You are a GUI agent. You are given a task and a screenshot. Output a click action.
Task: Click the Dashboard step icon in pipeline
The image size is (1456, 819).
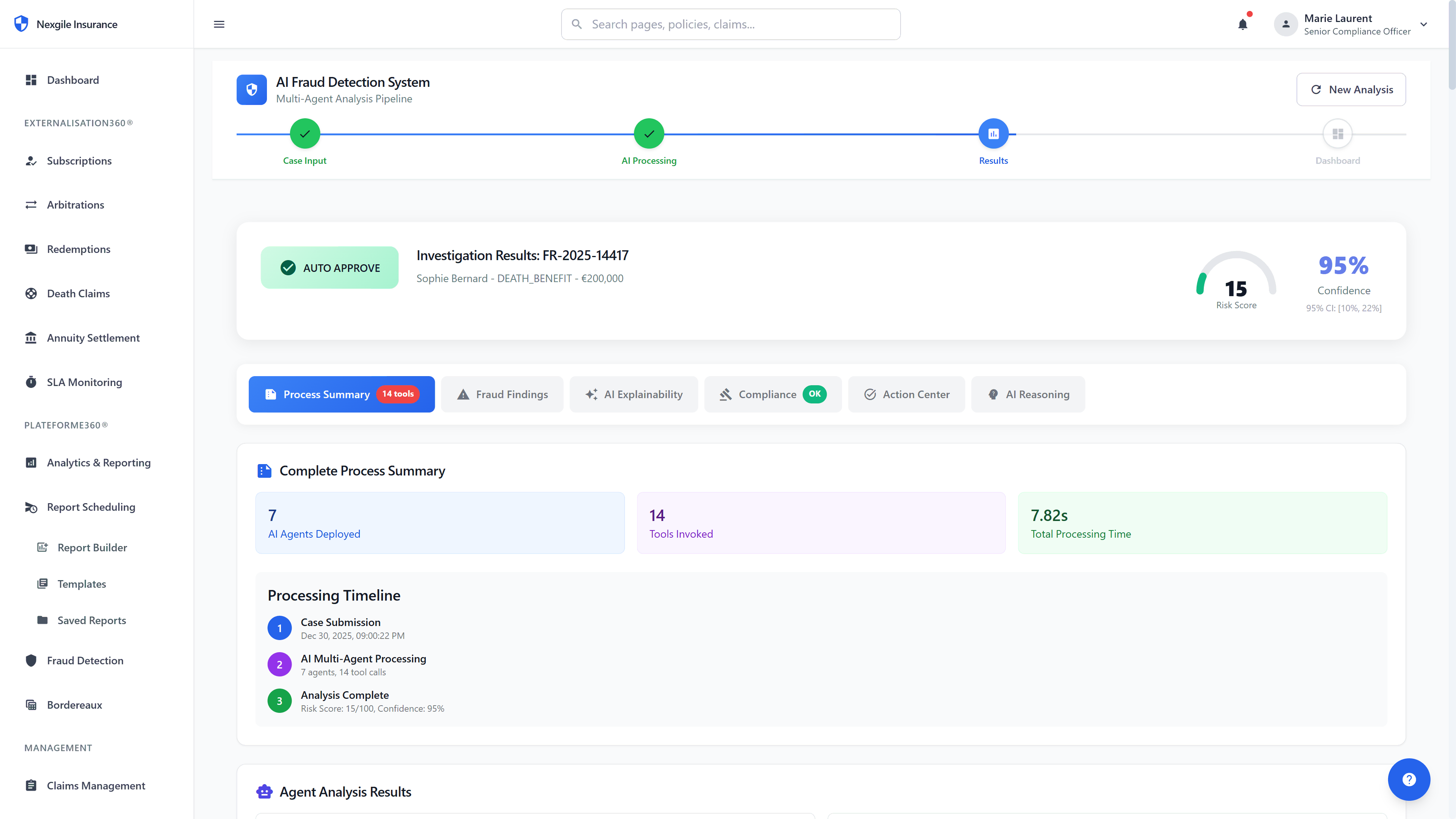(x=1337, y=134)
